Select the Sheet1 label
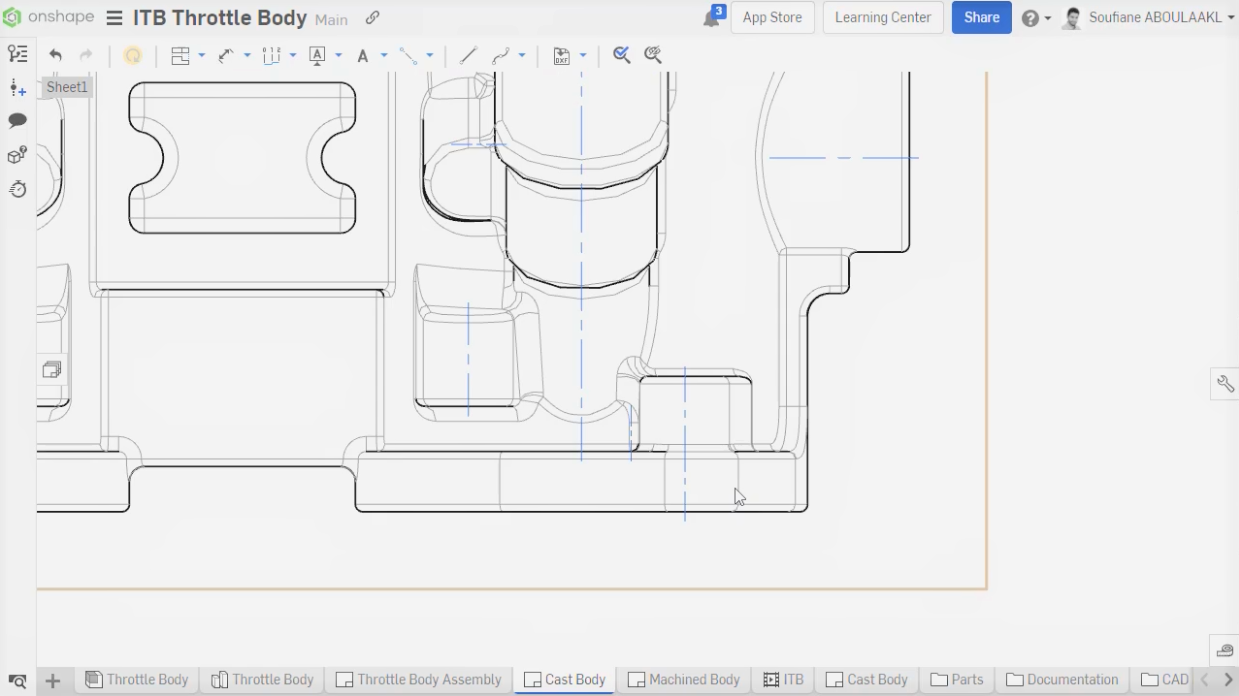 click(x=67, y=87)
